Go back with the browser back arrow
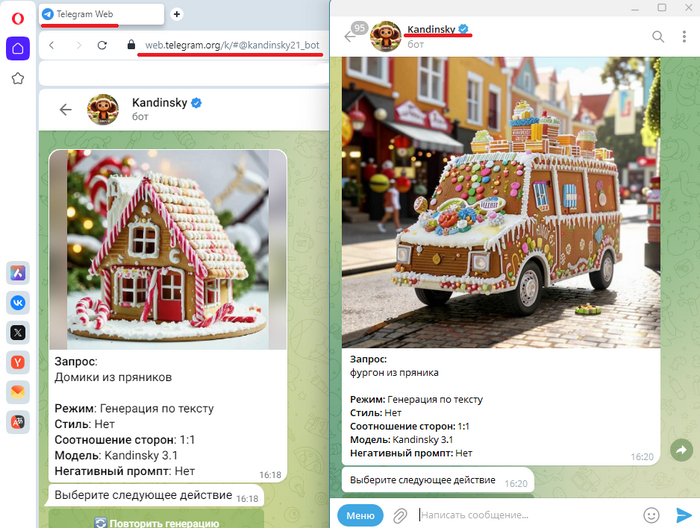The height and width of the screenshot is (528, 700). [x=52, y=45]
